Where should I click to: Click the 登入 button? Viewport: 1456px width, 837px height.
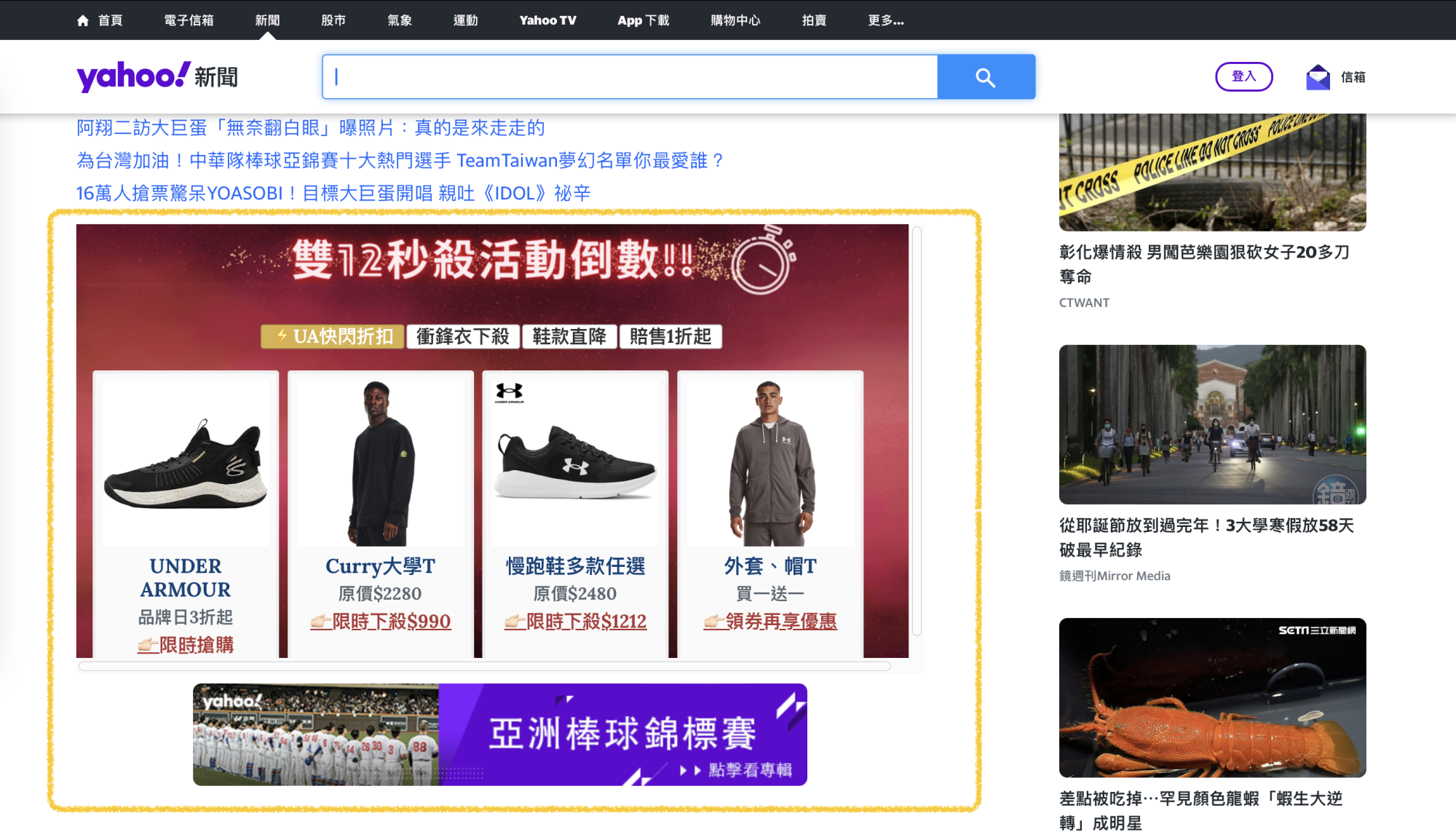coord(1244,76)
